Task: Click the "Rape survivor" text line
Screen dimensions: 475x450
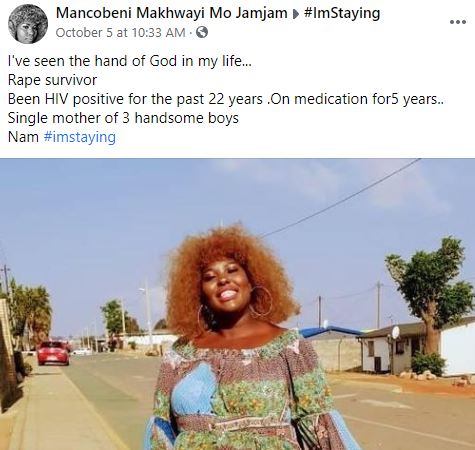Action: point(52,80)
